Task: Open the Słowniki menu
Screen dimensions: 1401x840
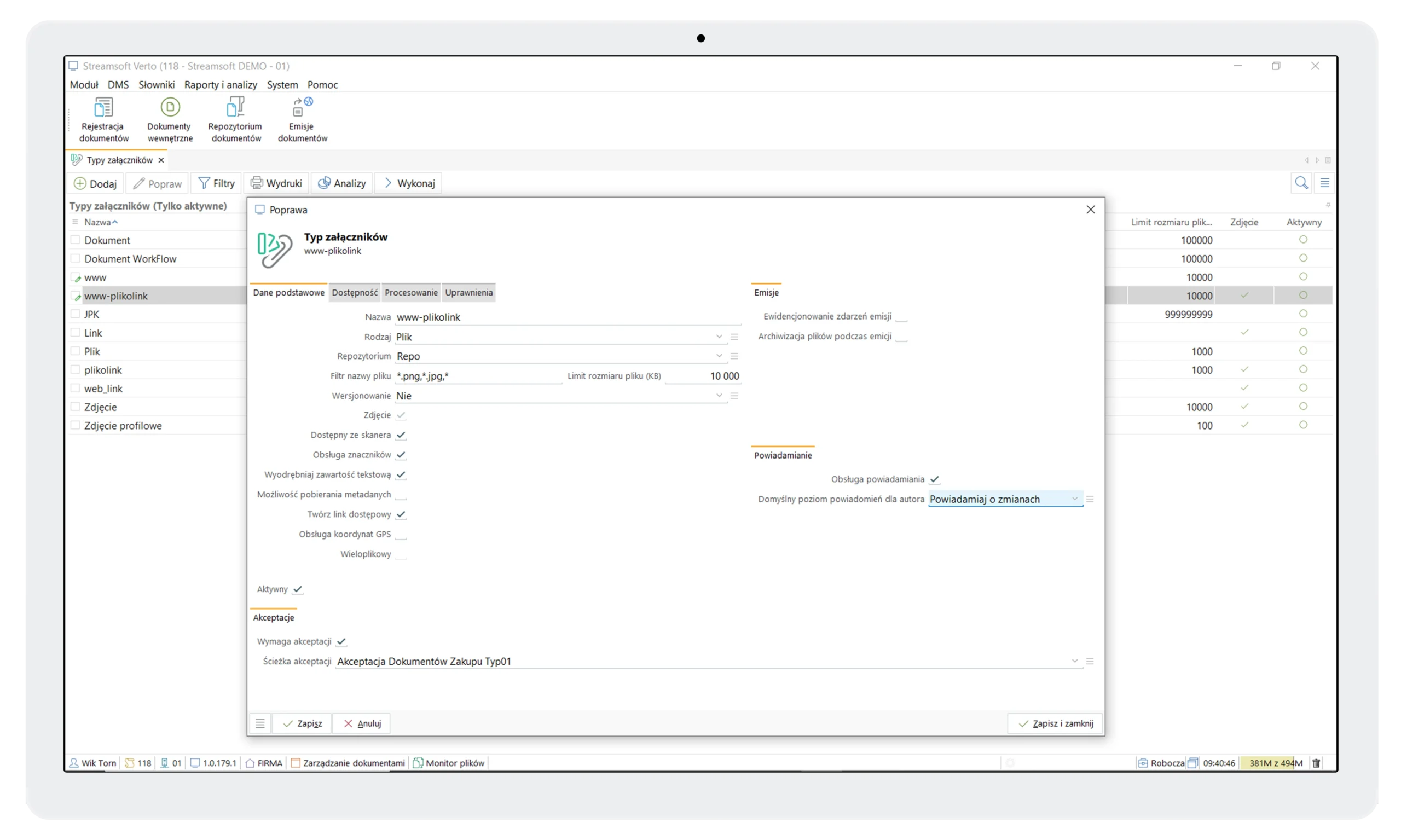Action: pyautogui.click(x=156, y=85)
